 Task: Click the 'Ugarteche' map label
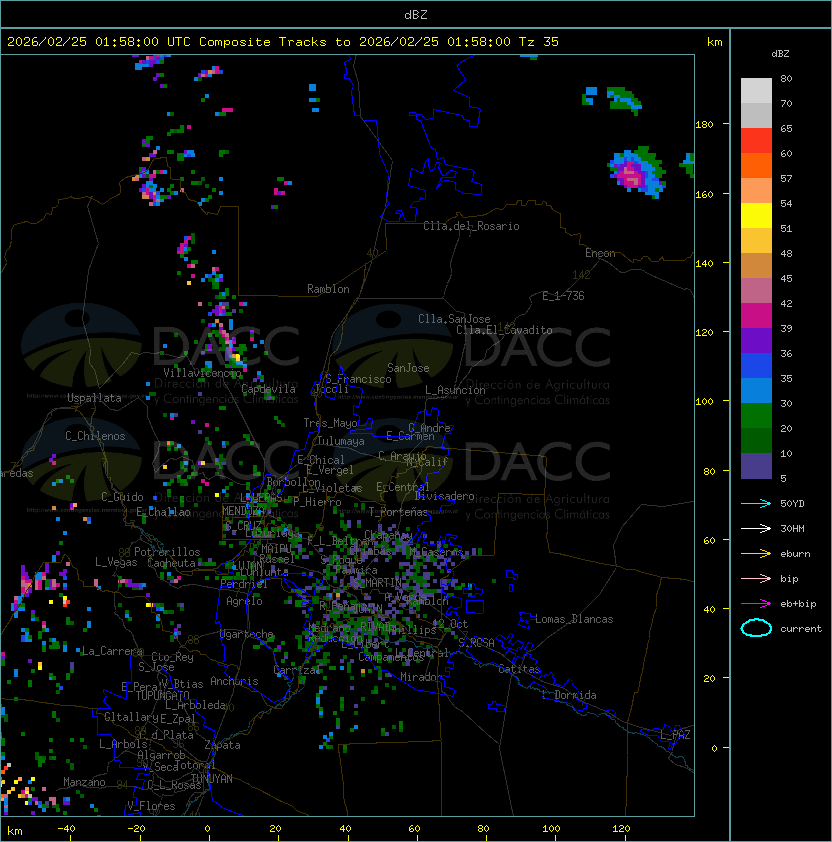[x=247, y=634]
